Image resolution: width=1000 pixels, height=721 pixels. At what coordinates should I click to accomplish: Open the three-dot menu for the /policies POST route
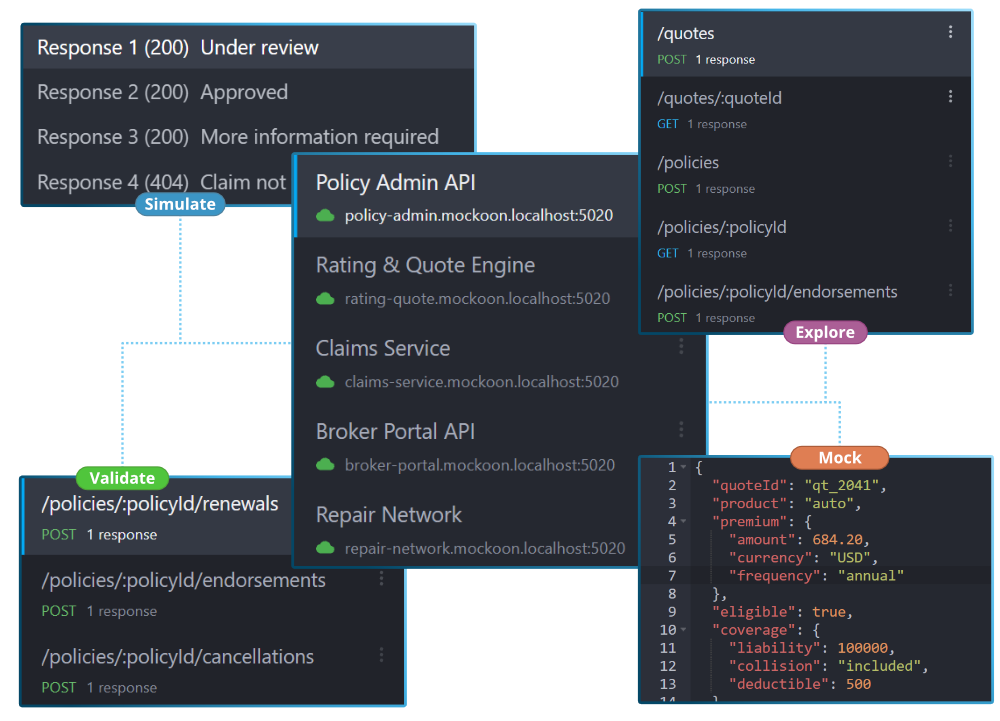(950, 161)
